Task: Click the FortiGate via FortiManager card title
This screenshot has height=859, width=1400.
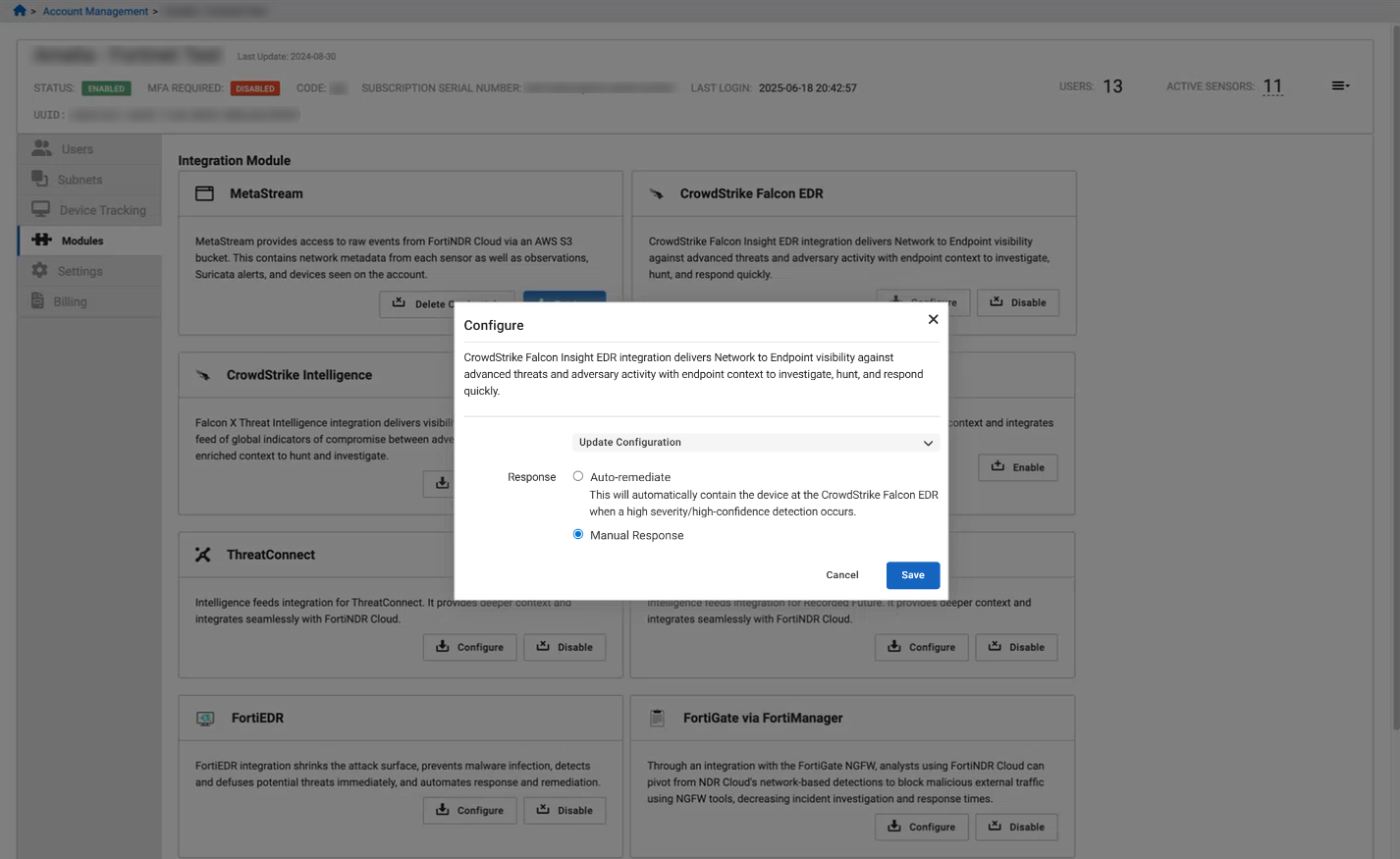Action: point(763,719)
